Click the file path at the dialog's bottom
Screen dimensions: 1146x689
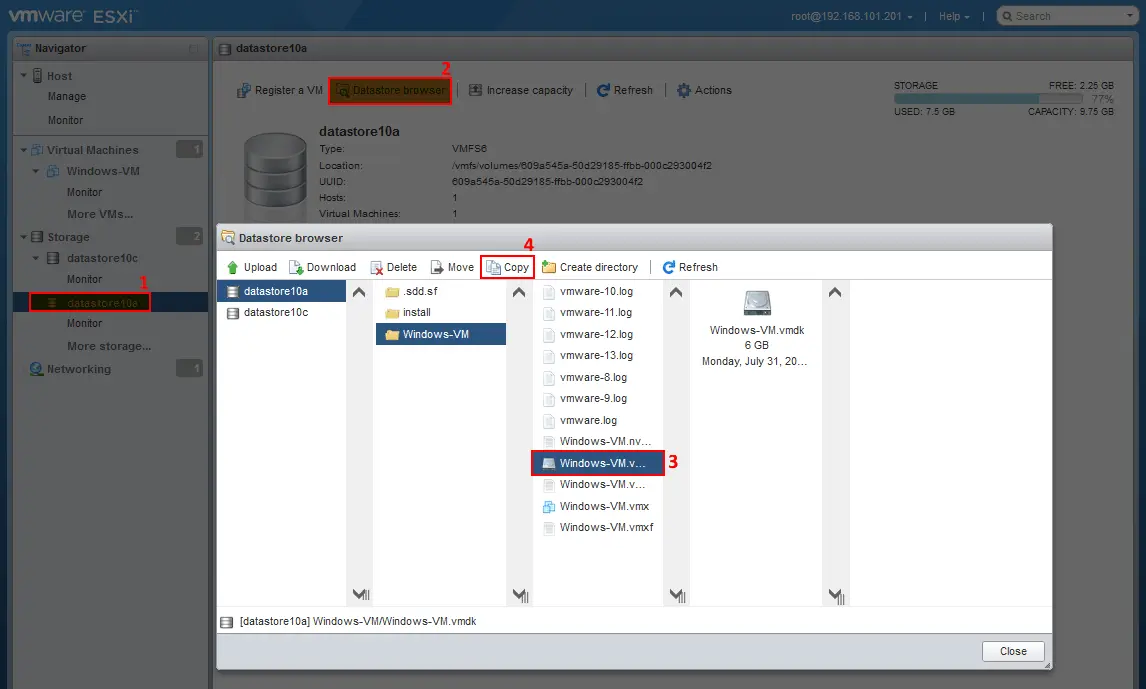coord(357,621)
